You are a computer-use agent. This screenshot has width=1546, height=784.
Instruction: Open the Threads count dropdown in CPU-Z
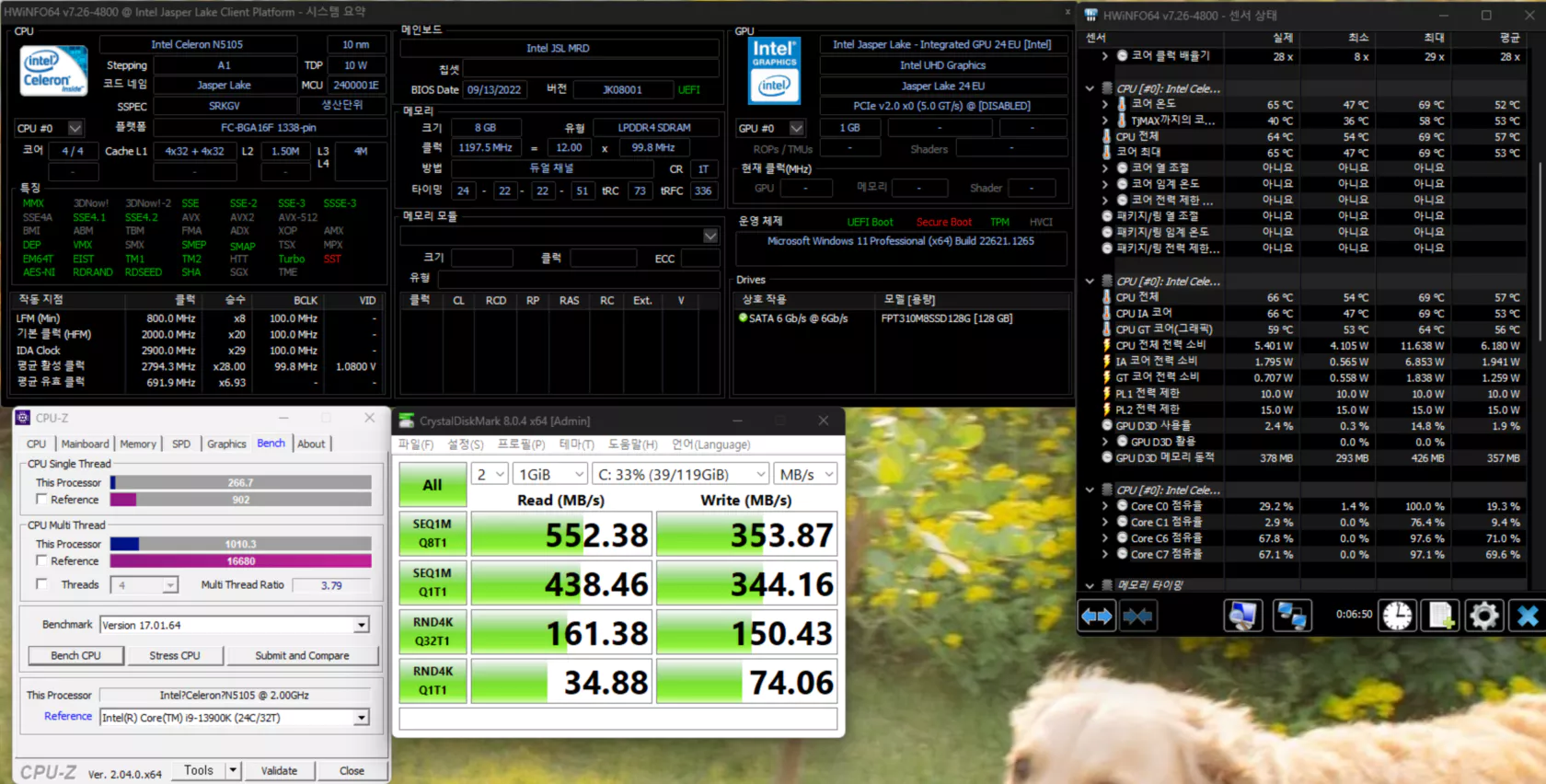click(x=144, y=585)
